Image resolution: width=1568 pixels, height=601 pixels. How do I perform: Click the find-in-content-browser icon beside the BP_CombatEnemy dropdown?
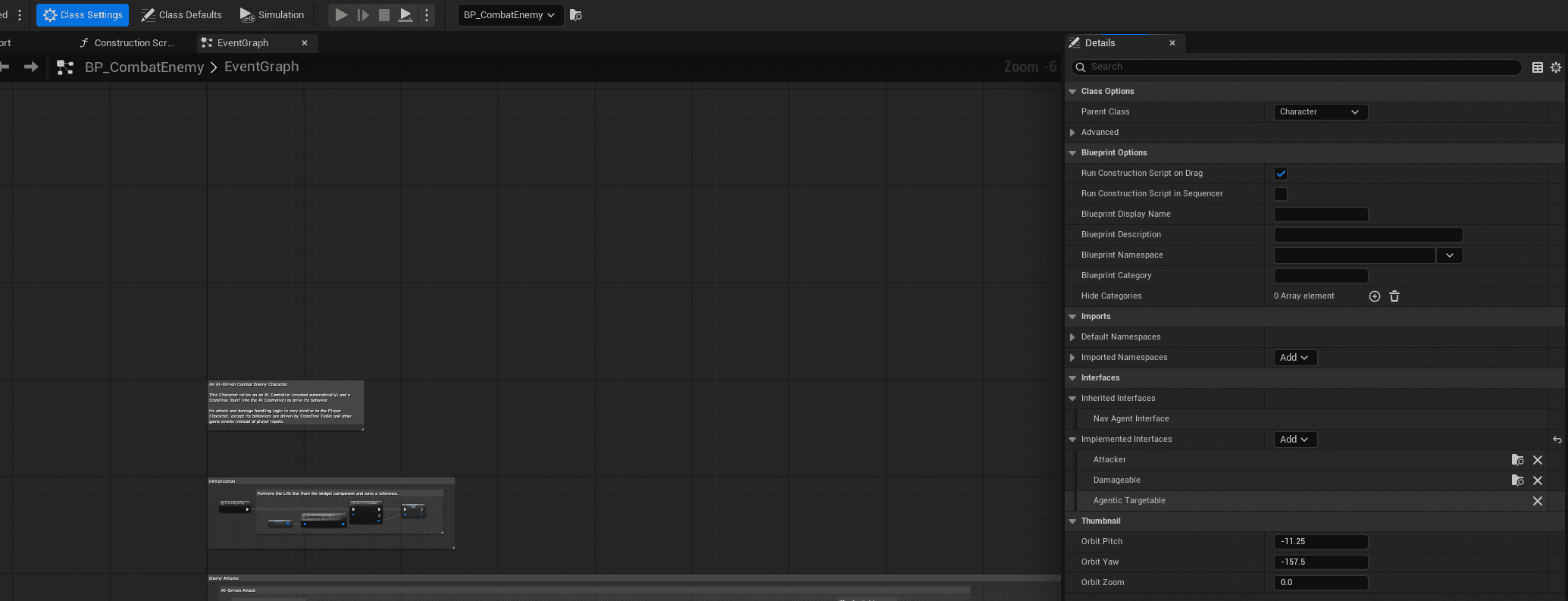[576, 15]
